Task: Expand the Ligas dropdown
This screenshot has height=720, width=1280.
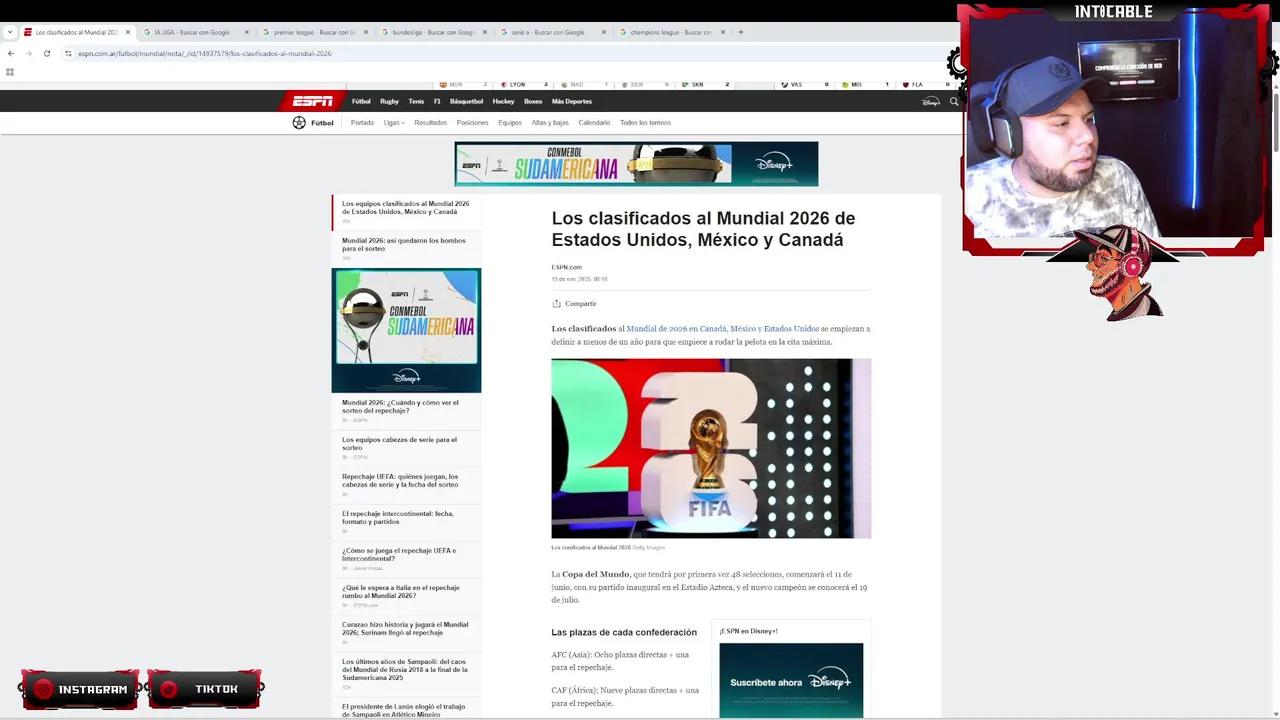Action: [x=394, y=123]
